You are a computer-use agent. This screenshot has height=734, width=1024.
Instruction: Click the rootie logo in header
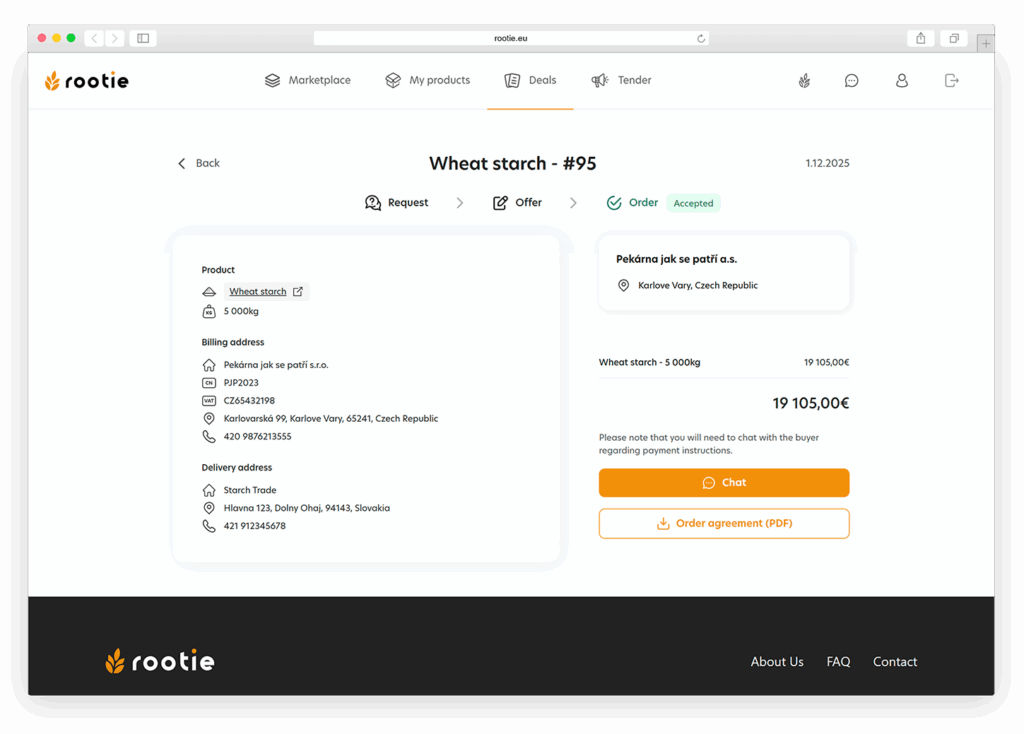pyautogui.click(x=87, y=81)
